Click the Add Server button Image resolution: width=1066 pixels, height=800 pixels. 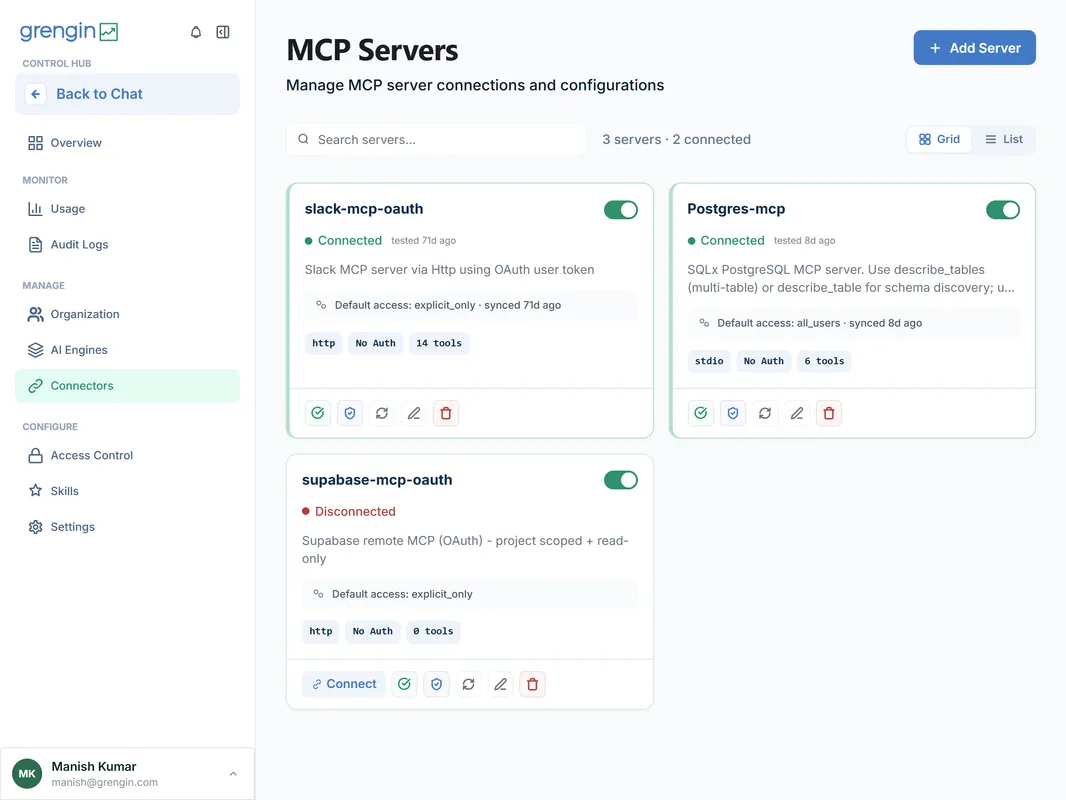tap(974, 48)
